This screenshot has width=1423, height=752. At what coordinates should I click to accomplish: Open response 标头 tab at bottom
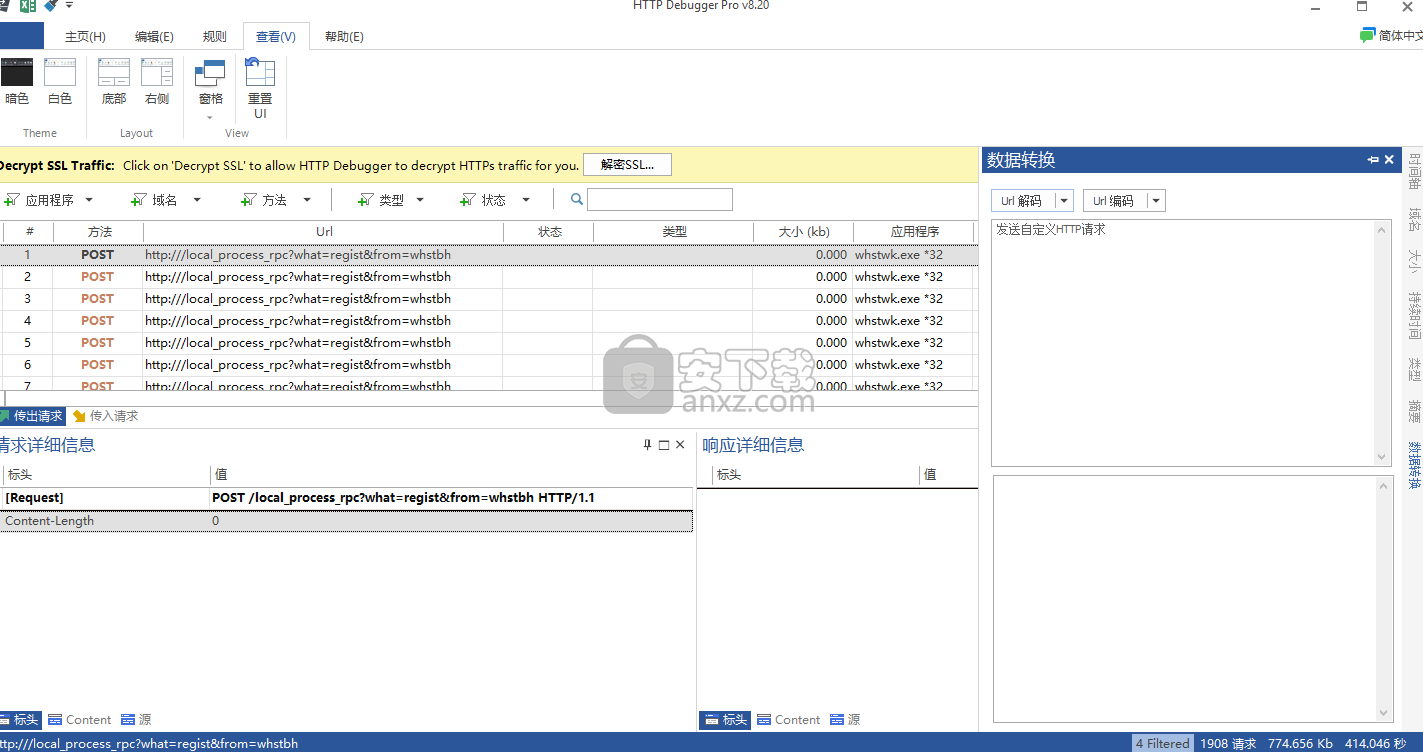coord(725,720)
